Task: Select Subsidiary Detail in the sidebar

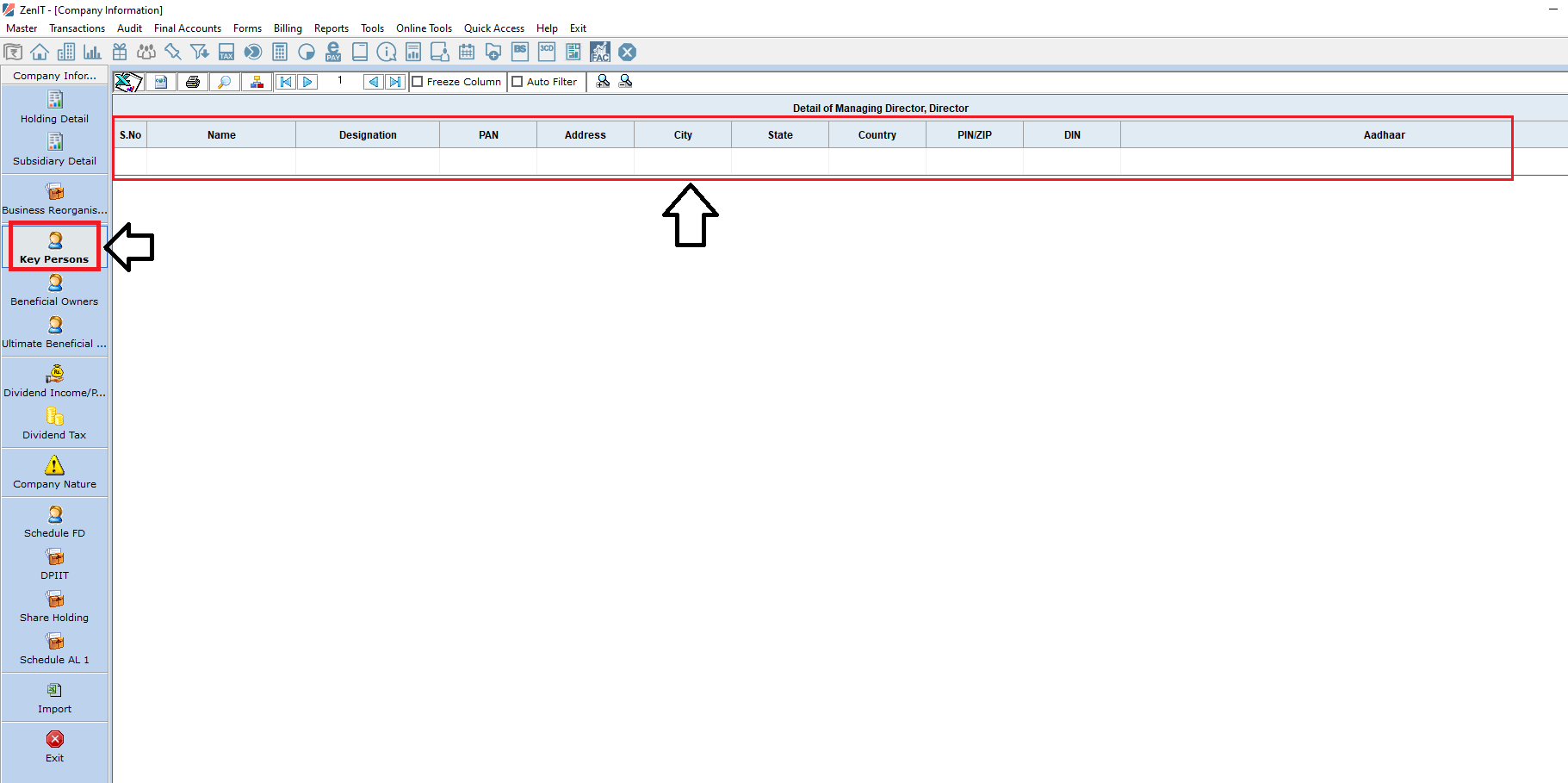Action: point(54,150)
